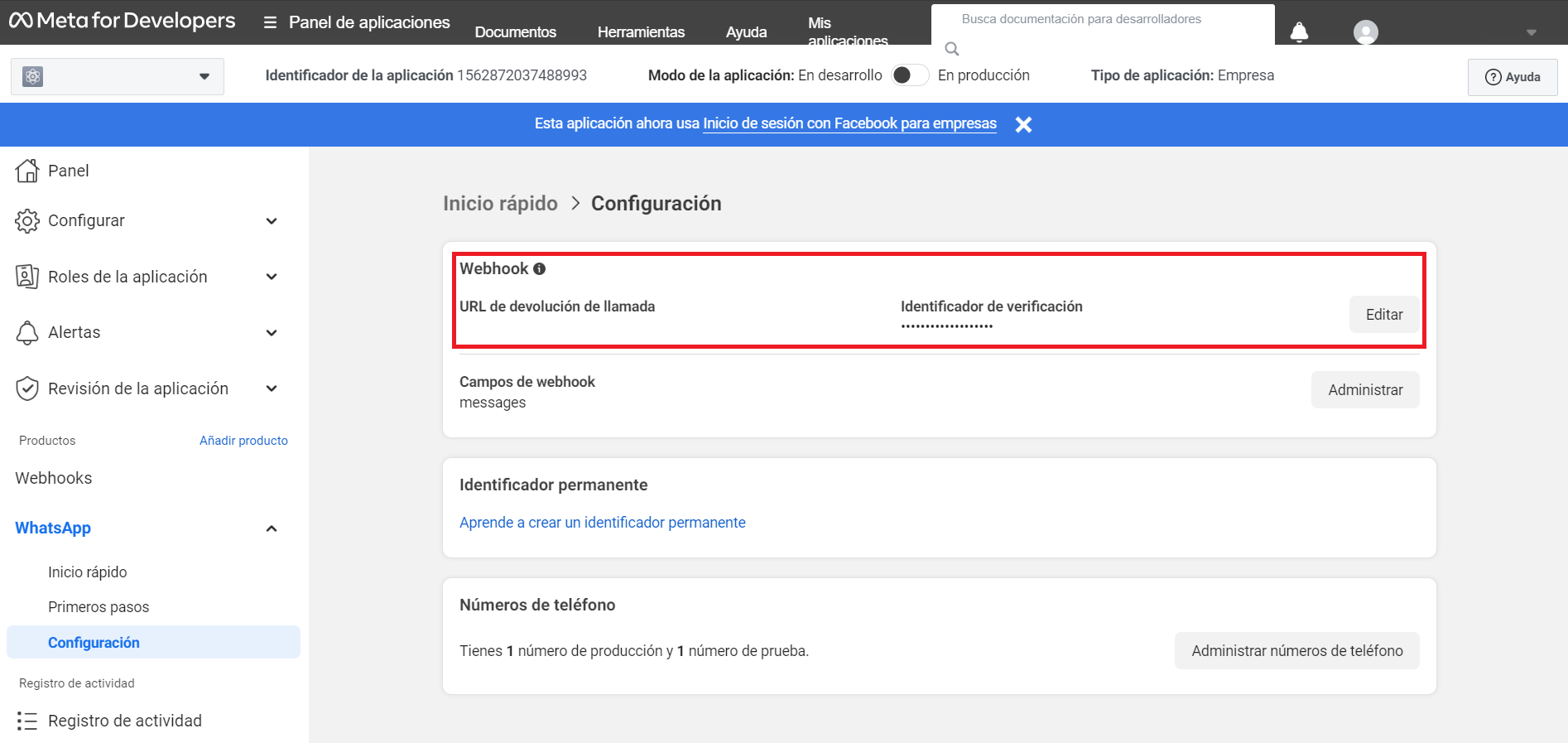This screenshot has height=743, width=1568.
Task: Collapse the WhatsApp product section
Action: tap(271, 528)
